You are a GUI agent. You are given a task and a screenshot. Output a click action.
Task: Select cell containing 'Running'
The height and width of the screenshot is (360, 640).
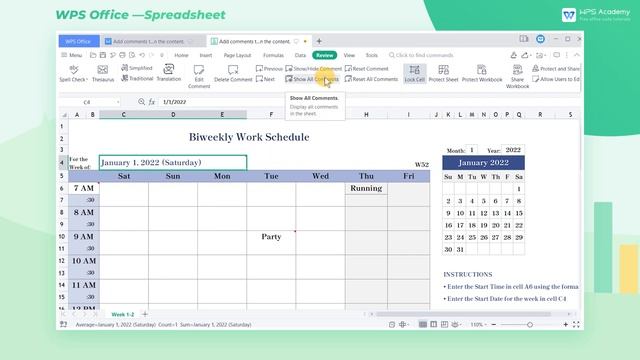[x=366, y=188]
